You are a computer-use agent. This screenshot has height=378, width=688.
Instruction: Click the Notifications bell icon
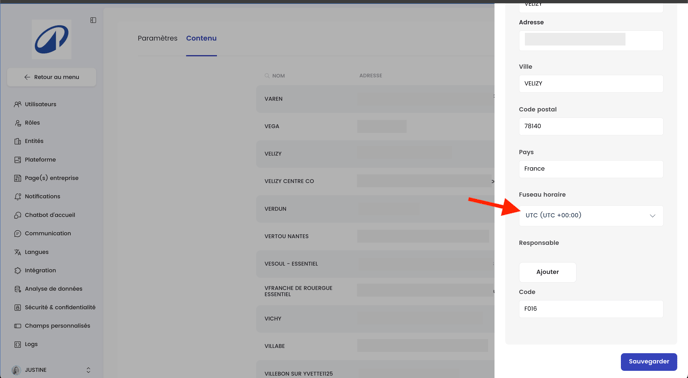[17, 197]
